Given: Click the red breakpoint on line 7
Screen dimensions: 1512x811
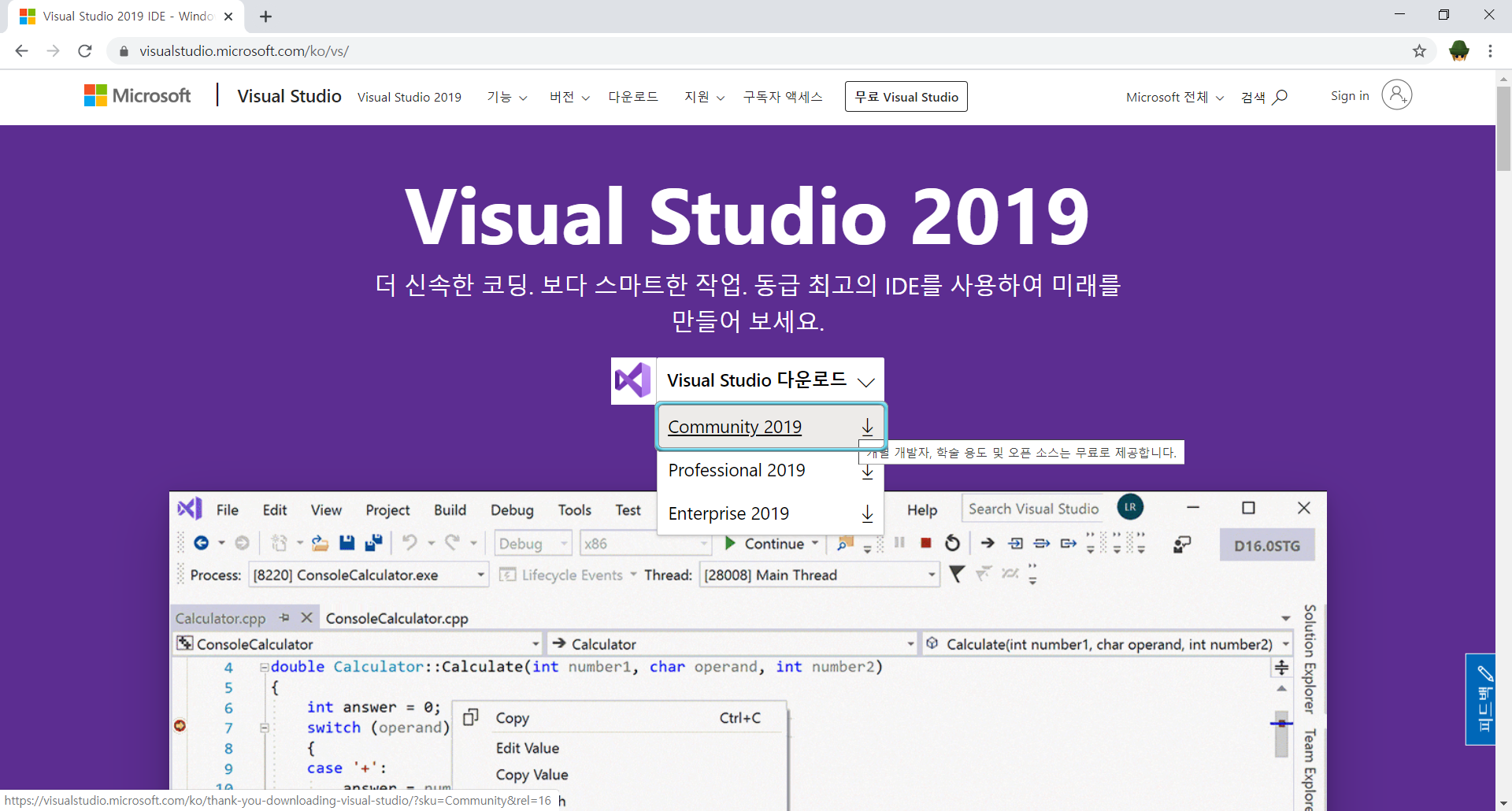Looking at the screenshot, I should (180, 725).
